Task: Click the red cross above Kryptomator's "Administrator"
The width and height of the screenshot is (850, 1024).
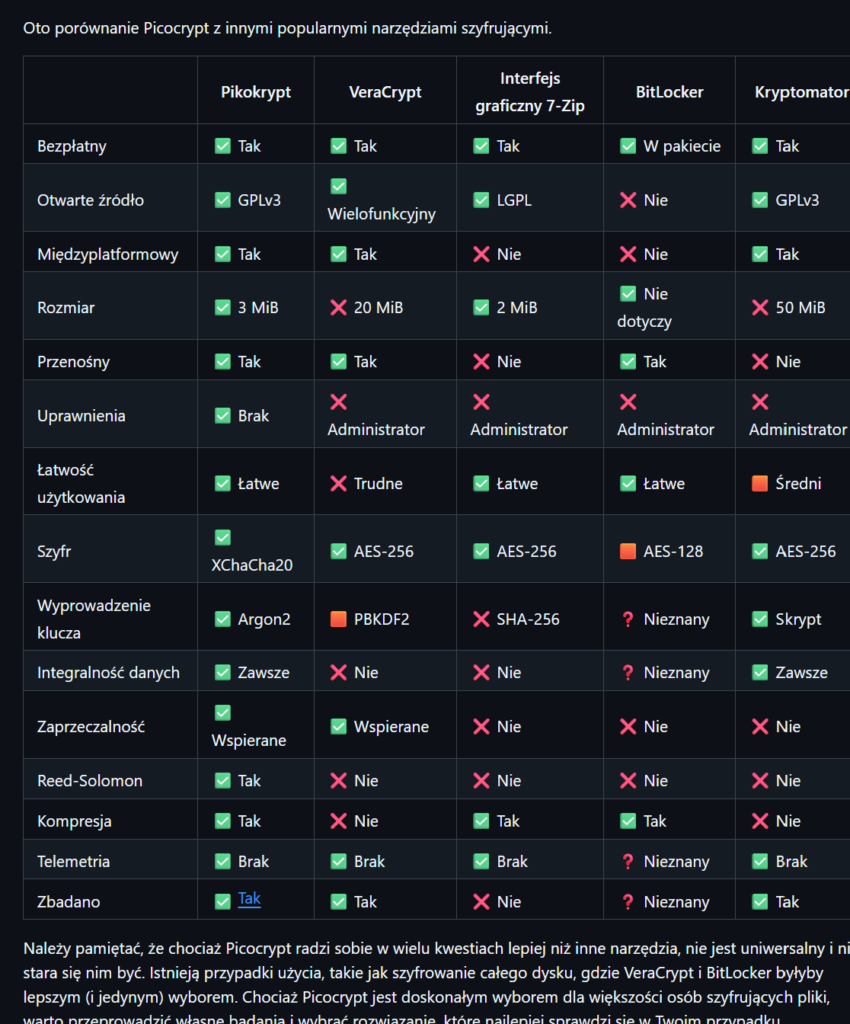Action: click(760, 402)
